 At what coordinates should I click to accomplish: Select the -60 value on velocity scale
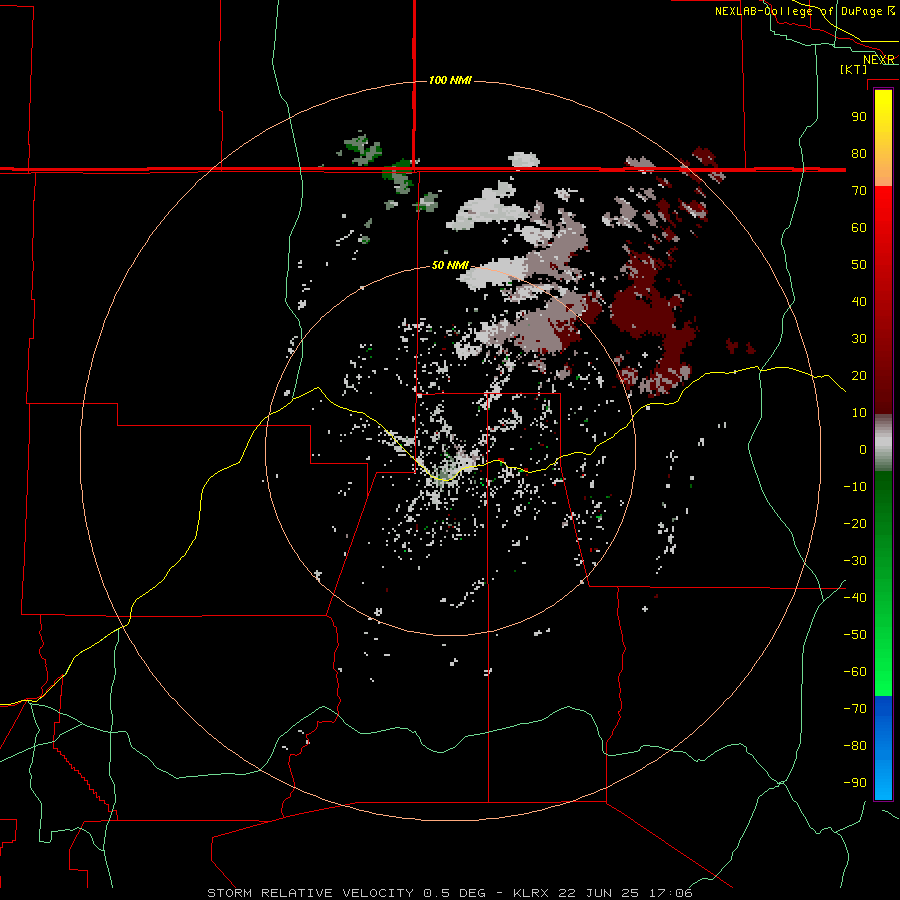(855, 672)
